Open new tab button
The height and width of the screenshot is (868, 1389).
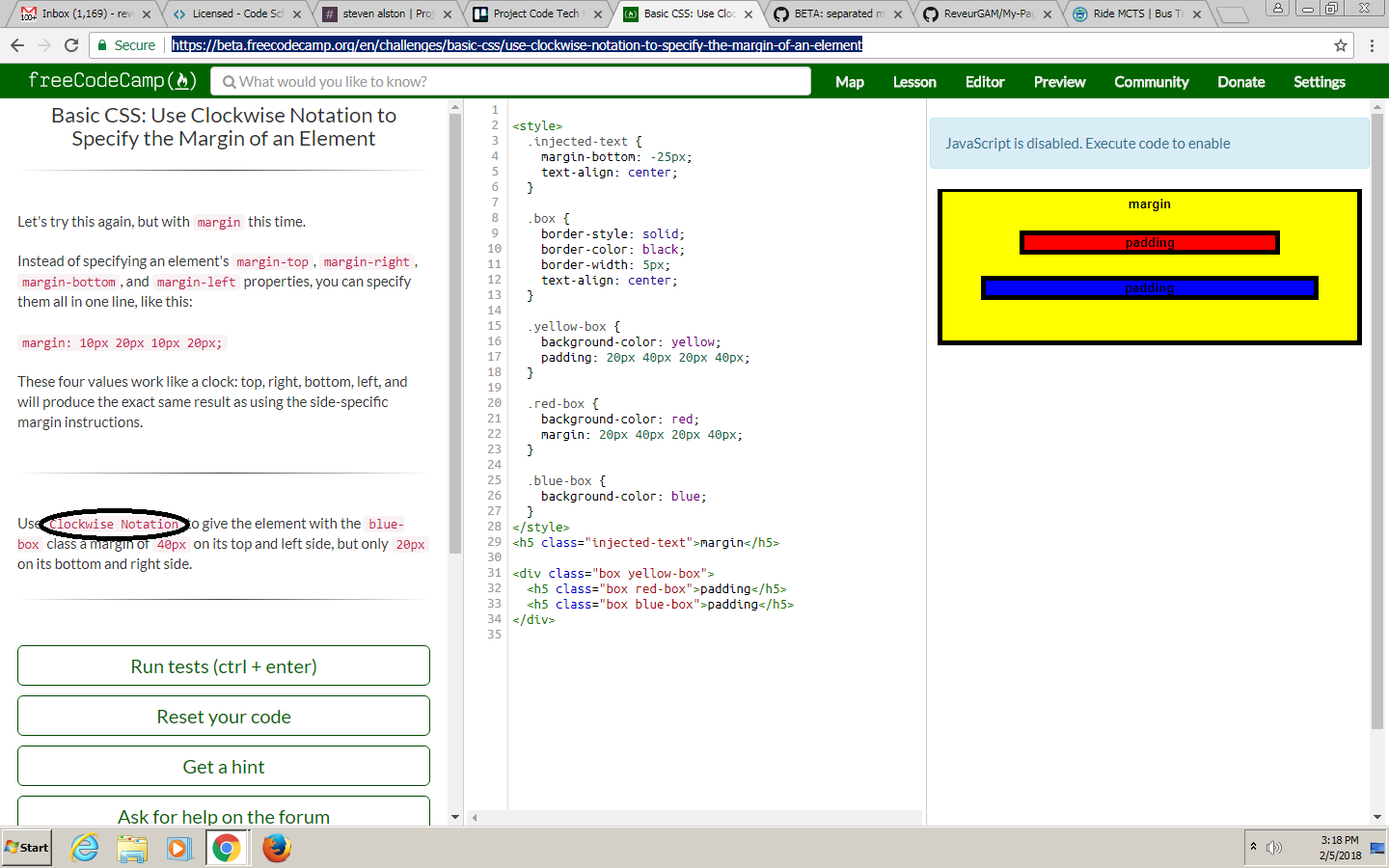(x=1232, y=14)
